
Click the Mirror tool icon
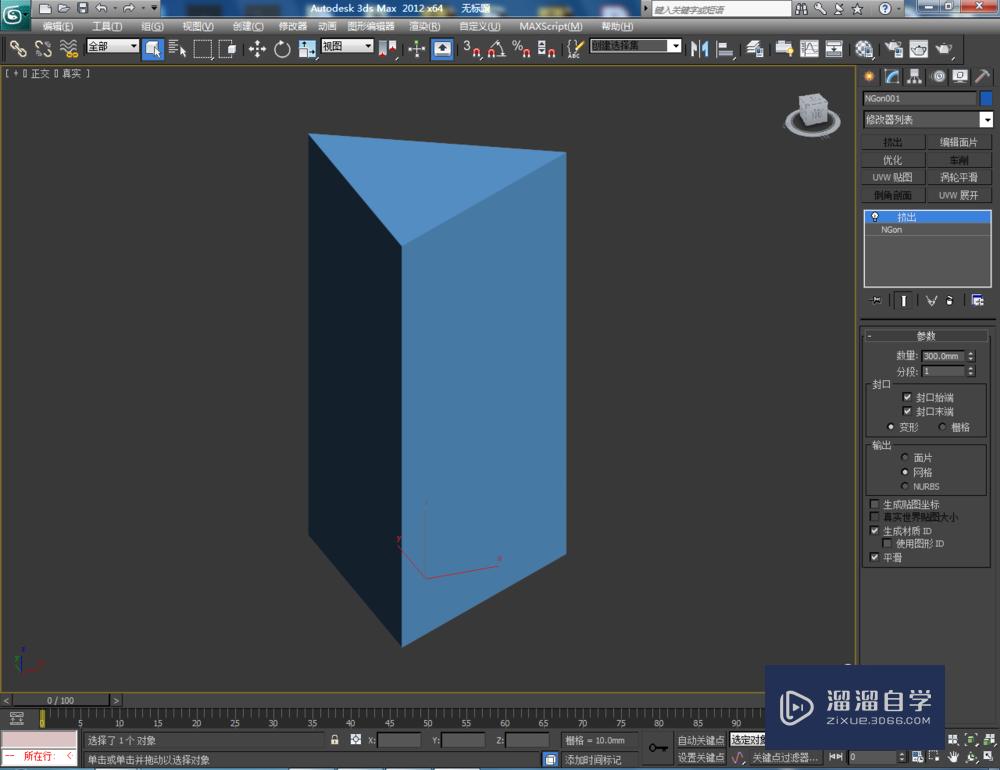(x=700, y=48)
